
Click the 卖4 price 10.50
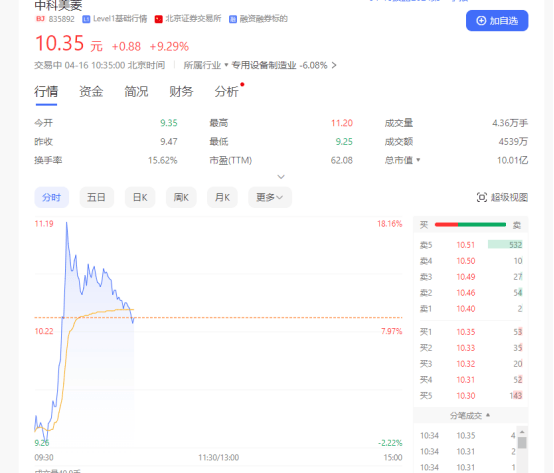click(466, 261)
